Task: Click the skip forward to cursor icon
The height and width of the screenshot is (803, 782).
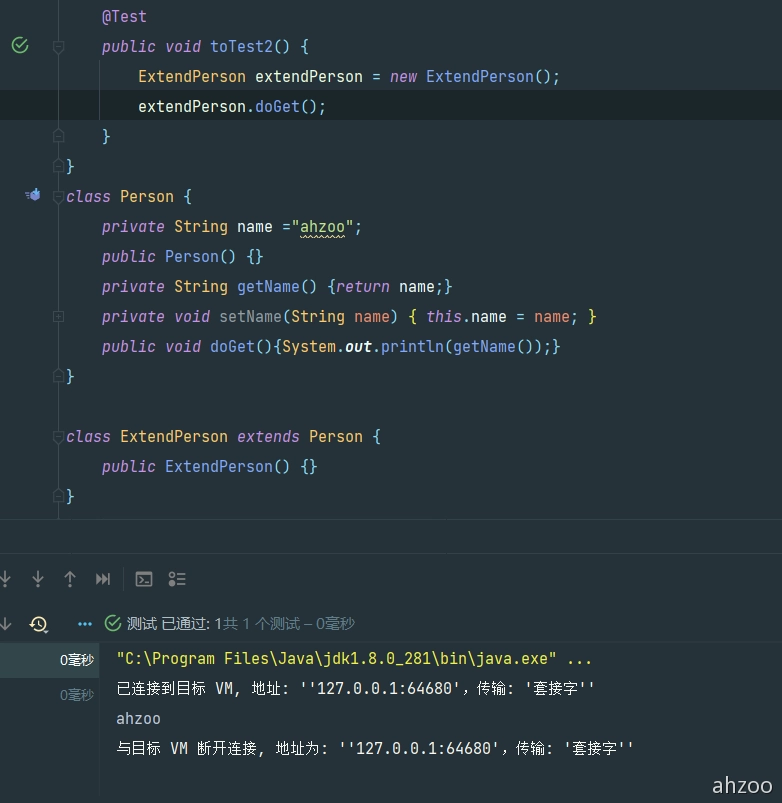Action: pyautogui.click(x=103, y=579)
